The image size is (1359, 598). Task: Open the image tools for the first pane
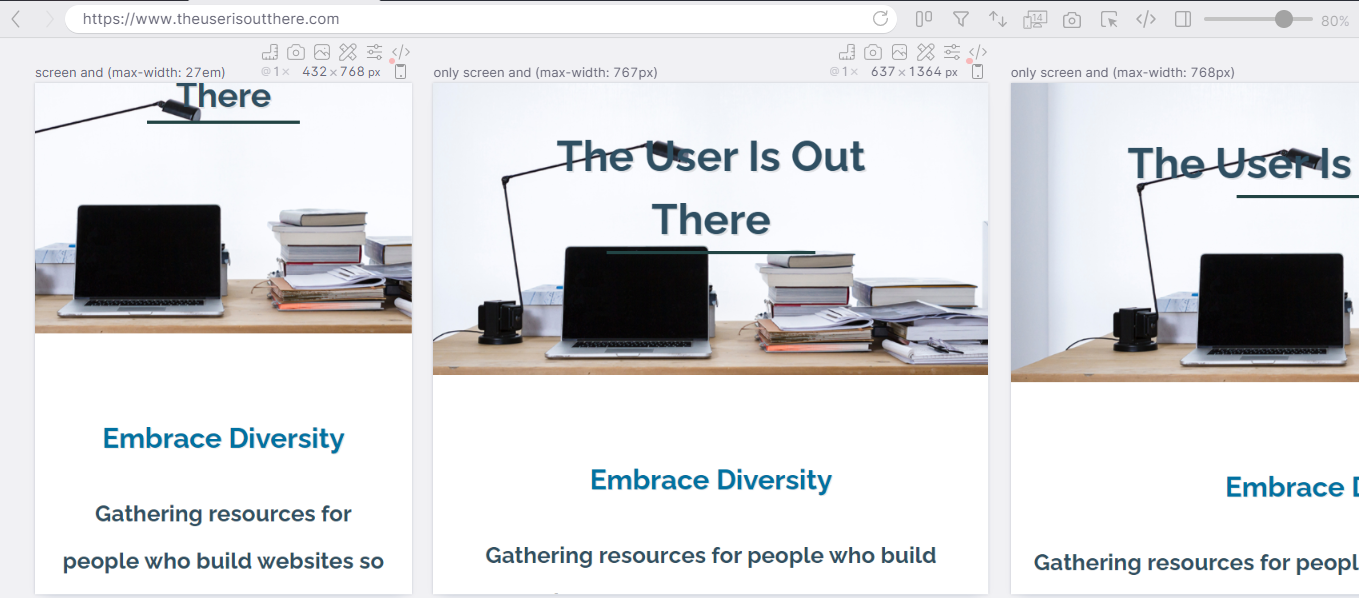(x=321, y=52)
